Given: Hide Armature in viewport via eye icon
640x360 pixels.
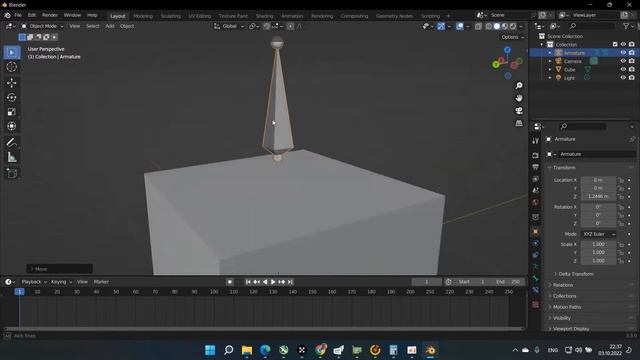Looking at the screenshot, I should click(623, 53).
